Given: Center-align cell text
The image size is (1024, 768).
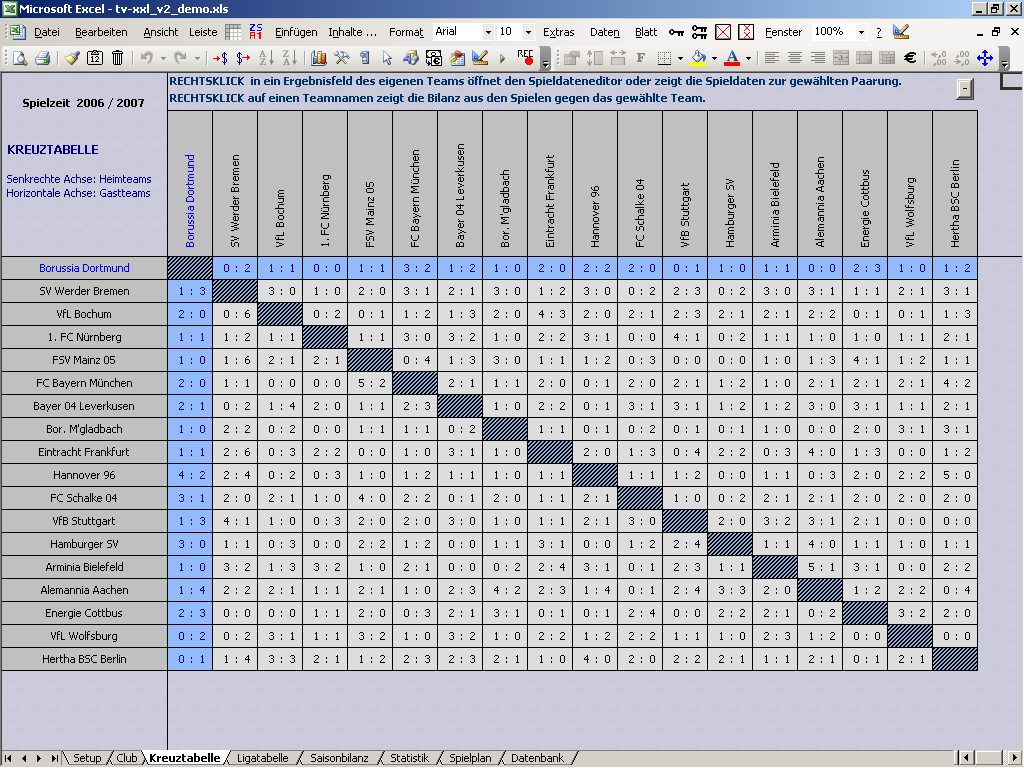Looking at the screenshot, I should coord(795,58).
